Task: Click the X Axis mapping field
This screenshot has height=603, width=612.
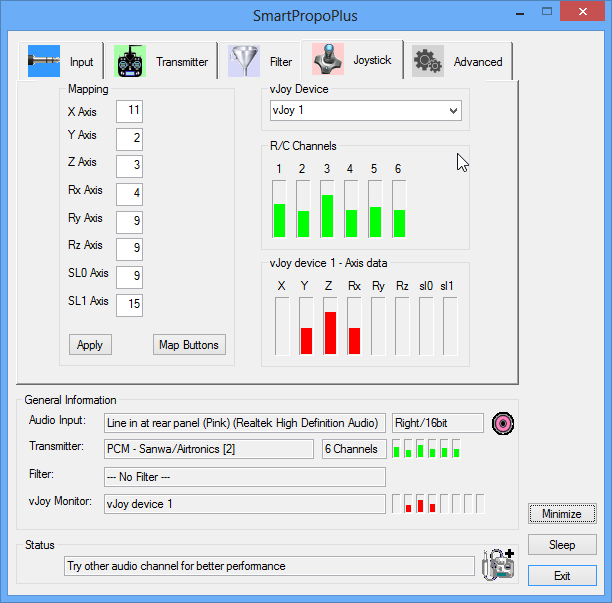Action: (129, 111)
